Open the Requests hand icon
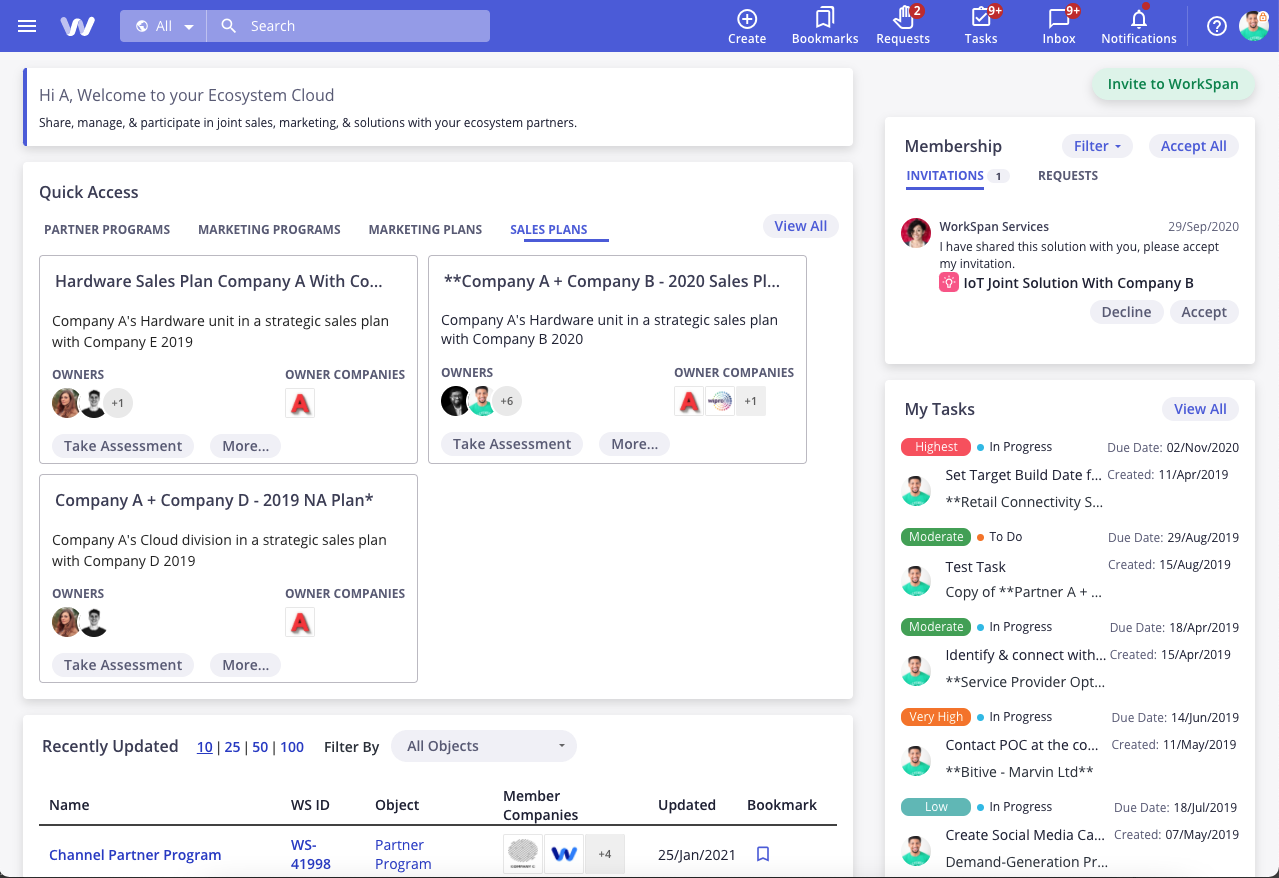1279x878 pixels. coord(903,18)
